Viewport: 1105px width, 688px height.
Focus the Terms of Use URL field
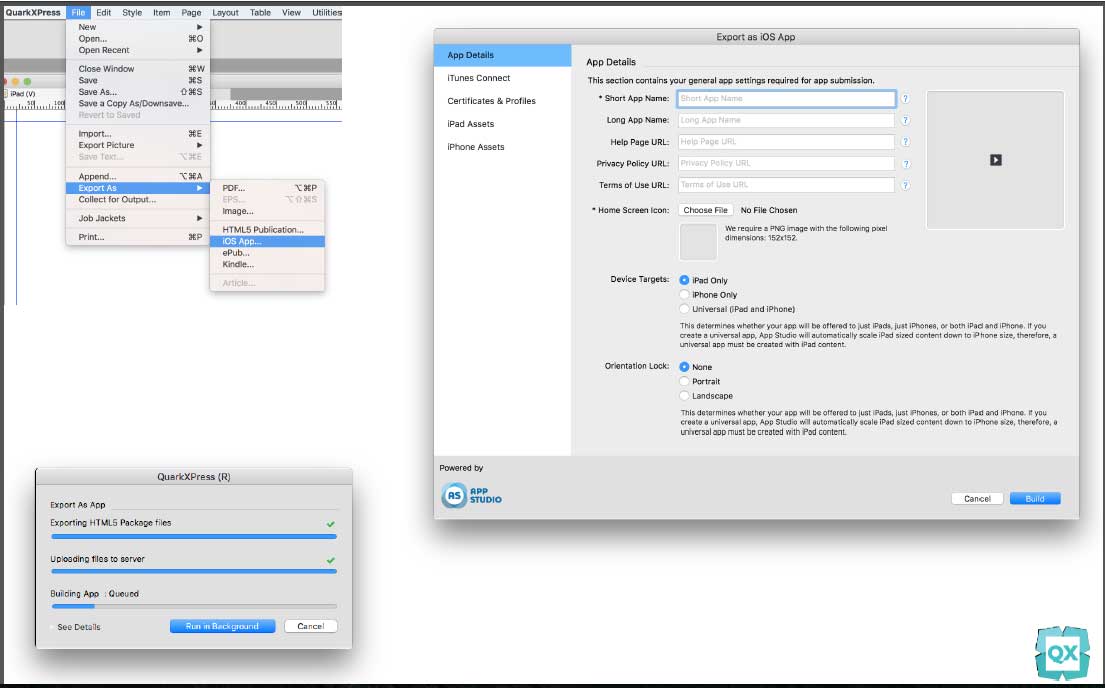click(x=786, y=185)
